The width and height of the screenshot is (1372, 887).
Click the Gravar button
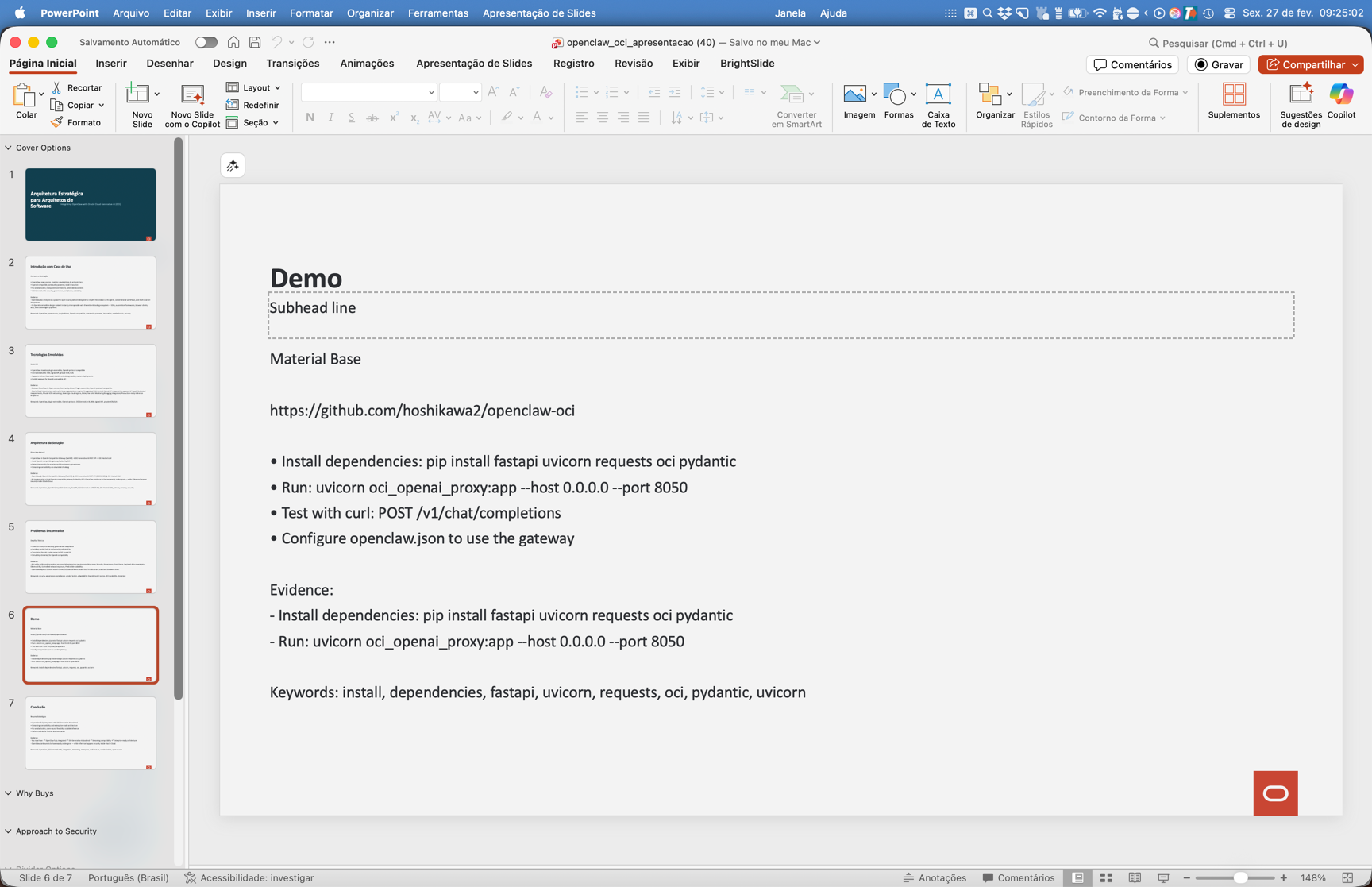pyautogui.click(x=1219, y=64)
